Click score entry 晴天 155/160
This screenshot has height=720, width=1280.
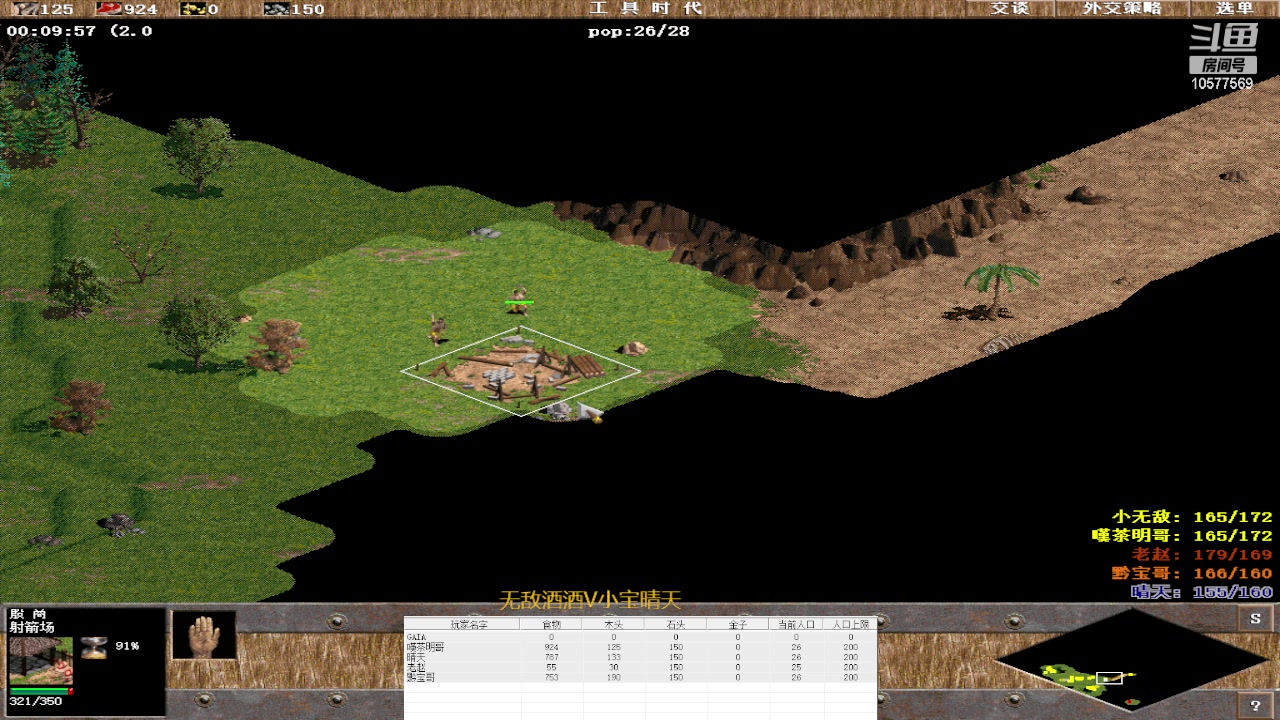tap(1202, 592)
